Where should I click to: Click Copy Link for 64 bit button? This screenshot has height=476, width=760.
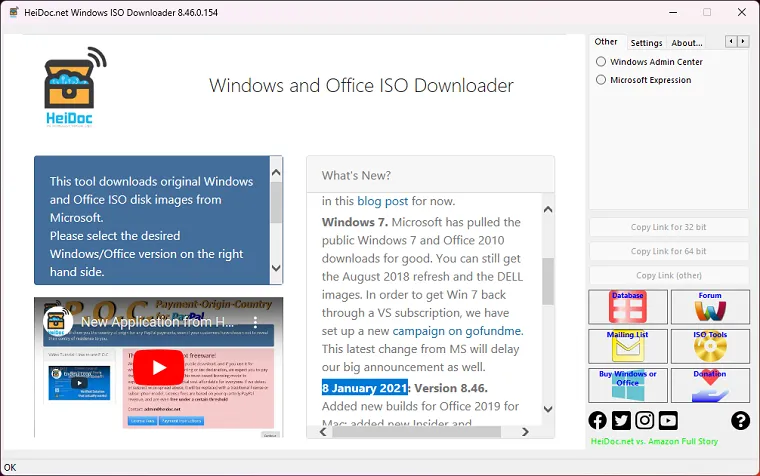pyautogui.click(x=669, y=251)
